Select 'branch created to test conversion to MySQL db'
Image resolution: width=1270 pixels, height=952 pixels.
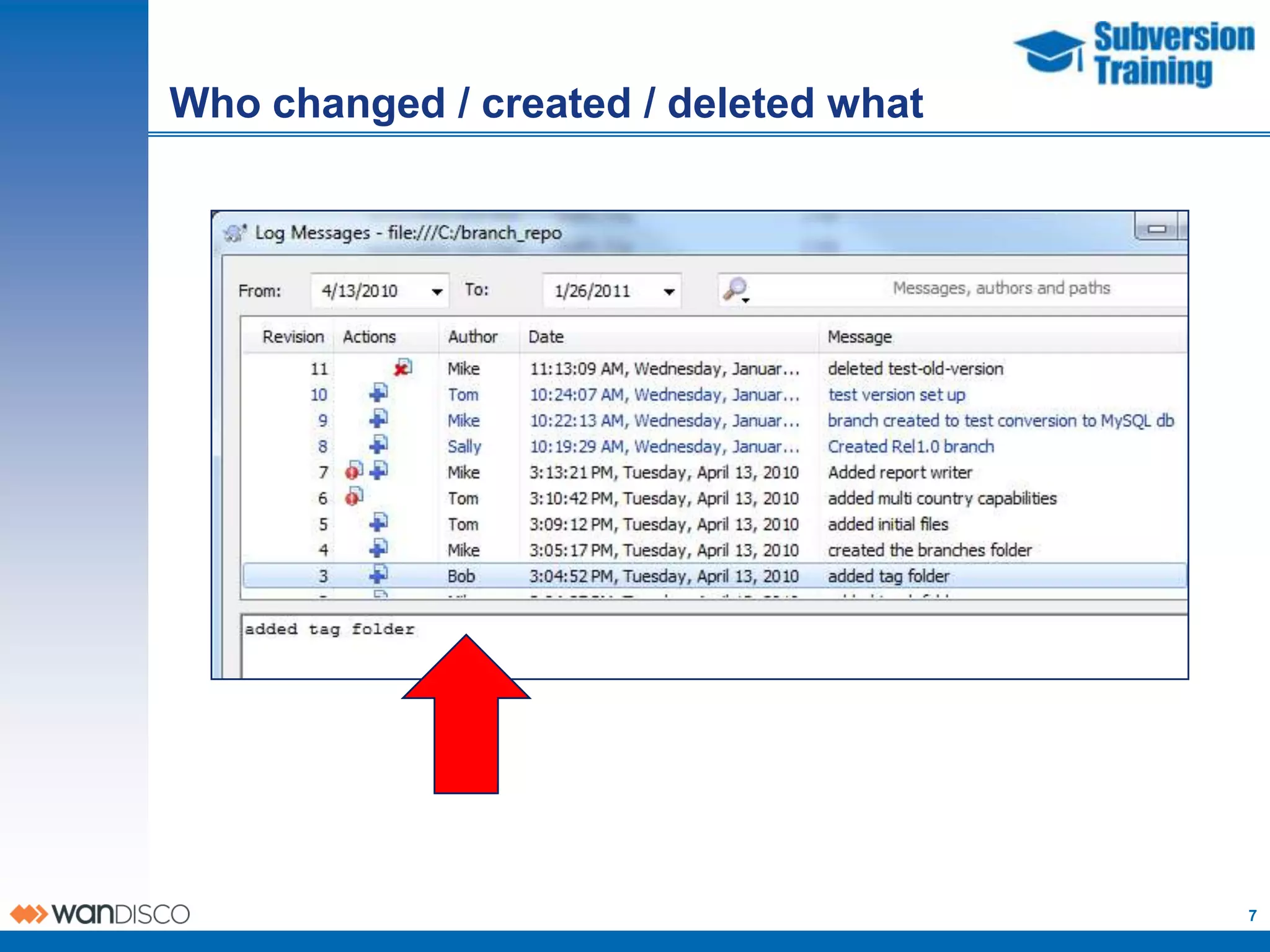click(x=1001, y=421)
